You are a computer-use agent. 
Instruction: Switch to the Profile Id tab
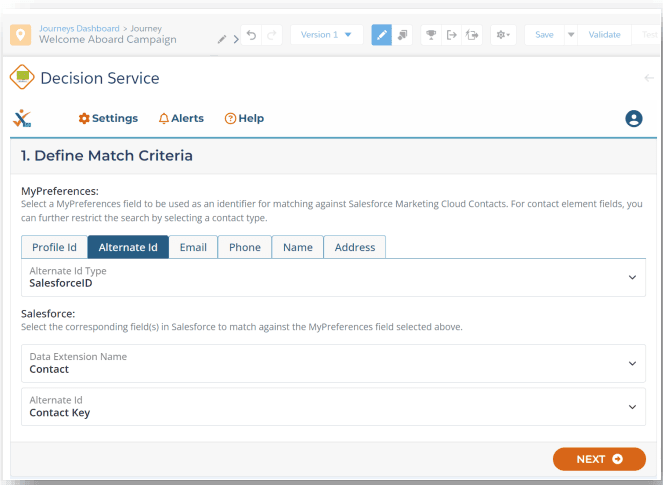(x=55, y=247)
